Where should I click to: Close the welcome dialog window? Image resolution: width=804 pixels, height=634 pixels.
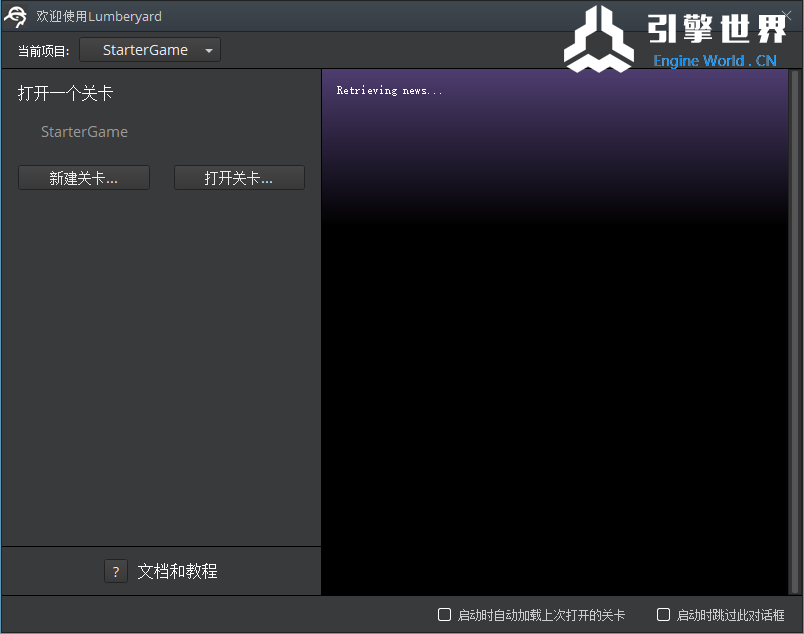coord(787,15)
